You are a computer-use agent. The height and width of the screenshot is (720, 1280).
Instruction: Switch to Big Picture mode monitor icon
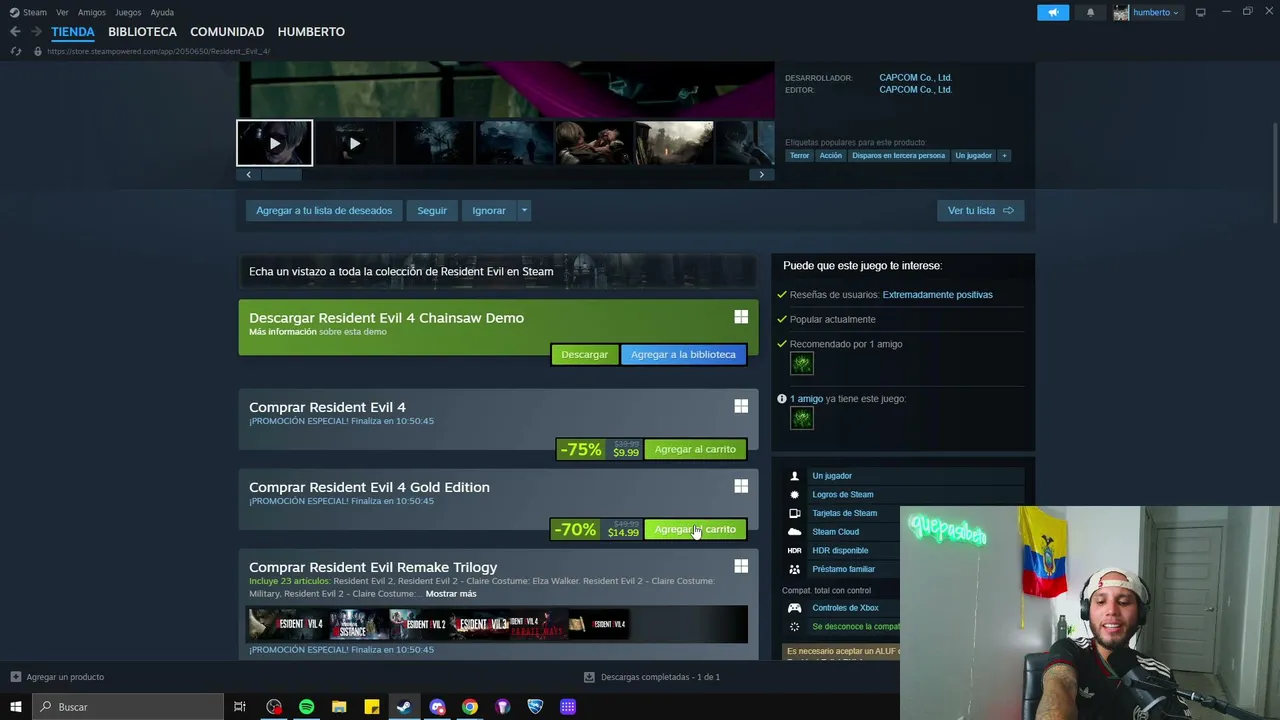click(1200, 12)
